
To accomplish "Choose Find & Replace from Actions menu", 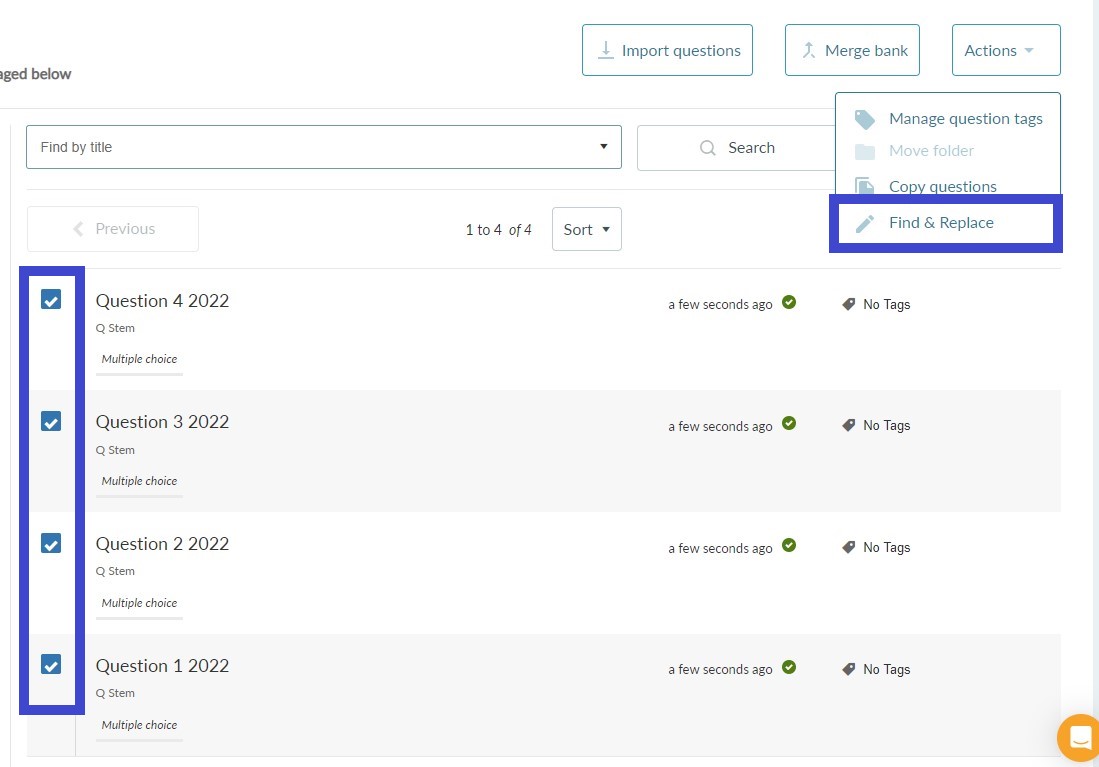I will pyautogui.click(x=946, y=224).
